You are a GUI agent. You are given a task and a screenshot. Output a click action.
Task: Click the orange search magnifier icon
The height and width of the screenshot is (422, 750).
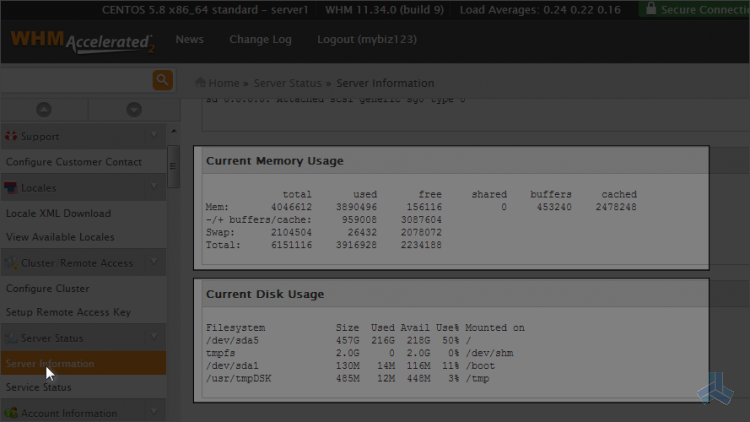[161, 80]
